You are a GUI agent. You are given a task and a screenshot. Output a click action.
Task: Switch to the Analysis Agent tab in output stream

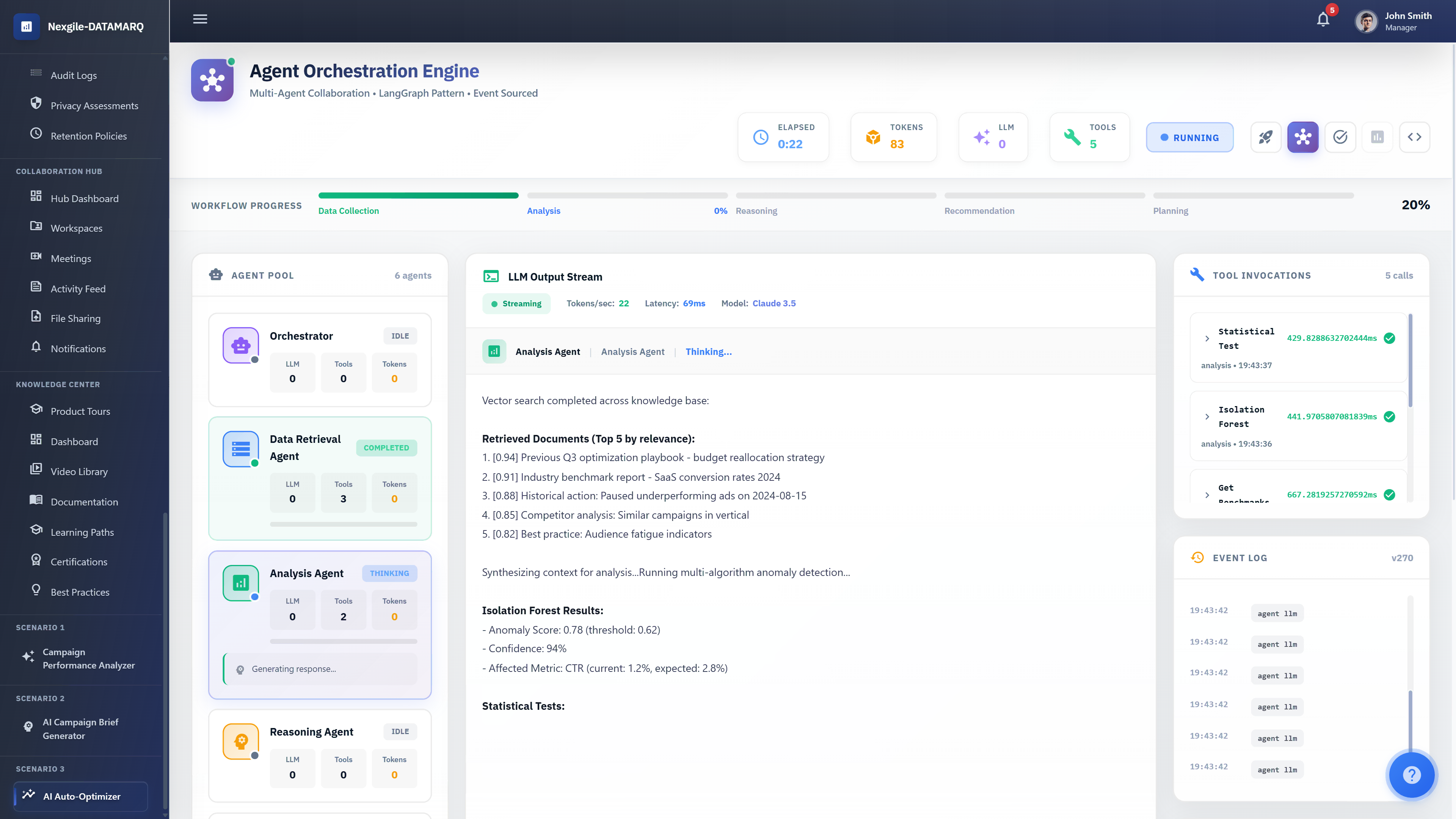tap(632, 351)
